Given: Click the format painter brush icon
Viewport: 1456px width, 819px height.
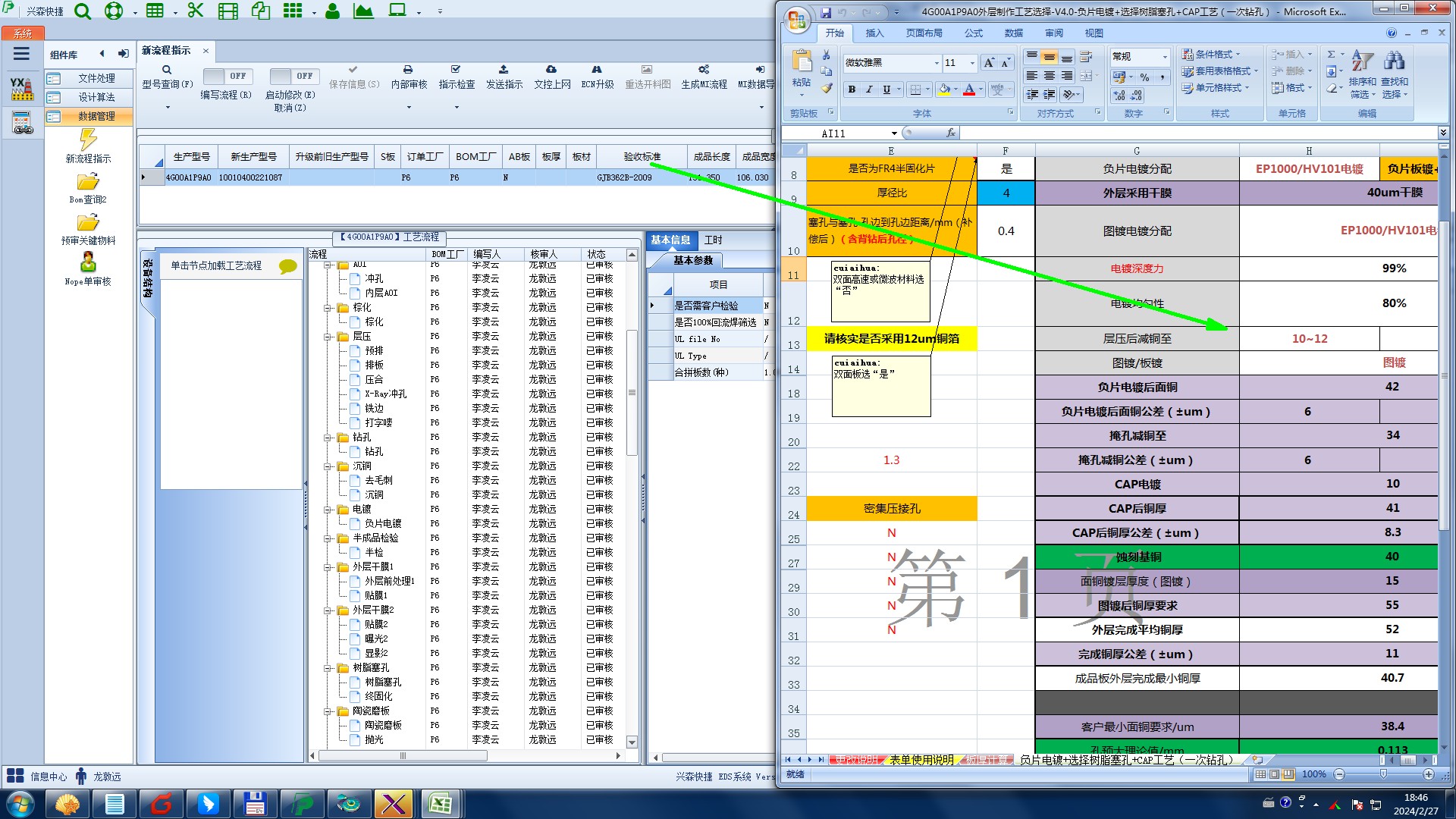Looking at the screenshot, I should click(x=827, y=89).
